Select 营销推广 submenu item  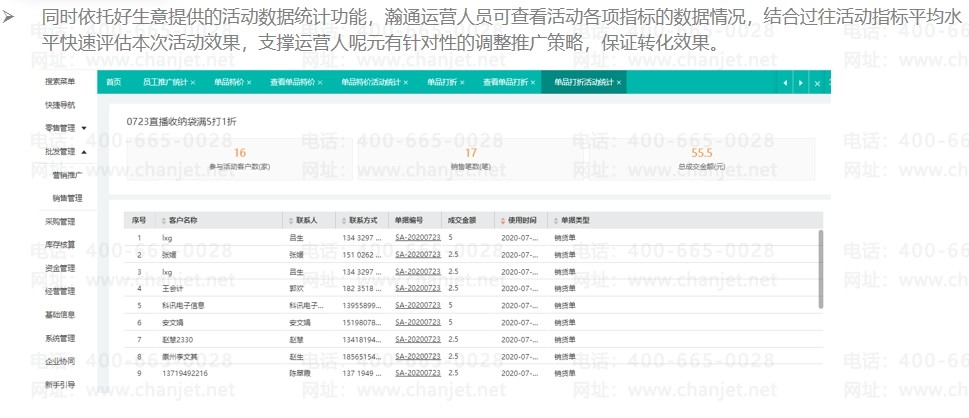pos(67,176)
